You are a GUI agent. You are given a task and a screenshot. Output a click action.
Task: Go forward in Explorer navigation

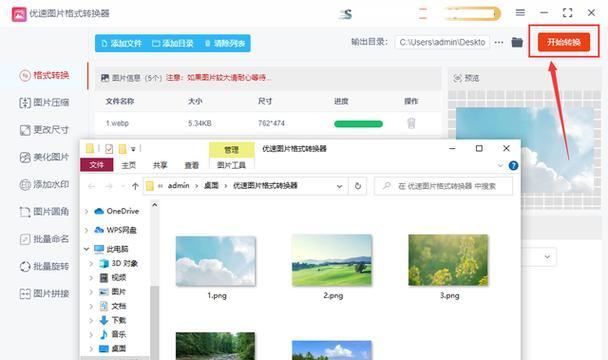(x=109, y=186)
